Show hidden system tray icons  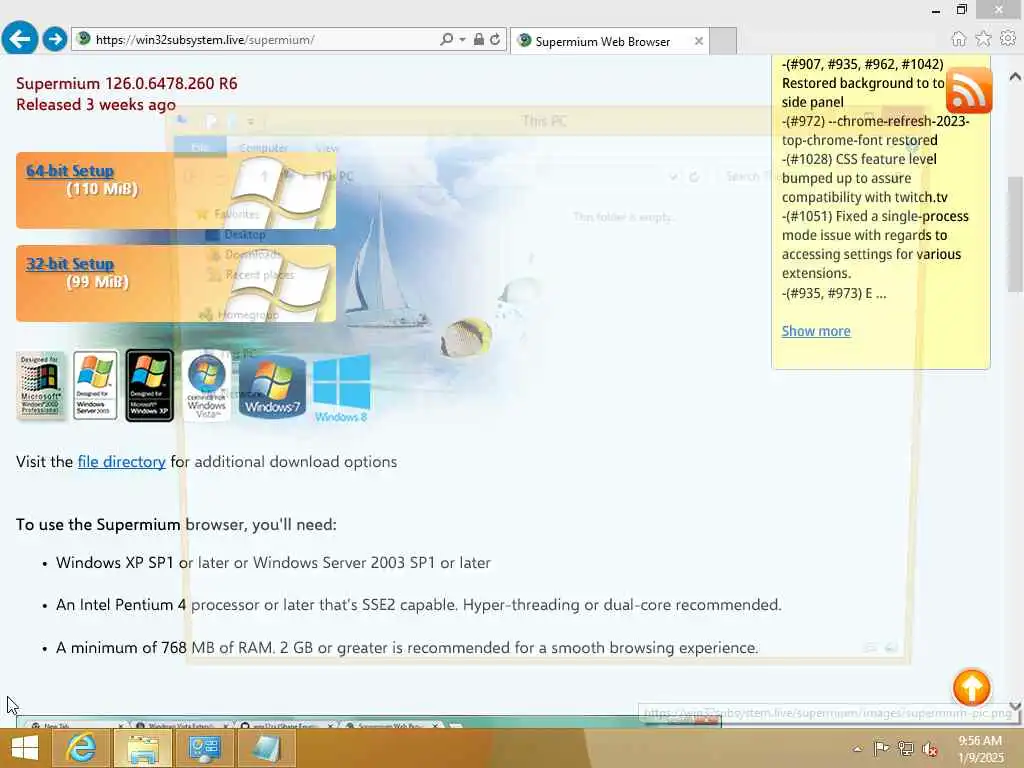(857, 748)
